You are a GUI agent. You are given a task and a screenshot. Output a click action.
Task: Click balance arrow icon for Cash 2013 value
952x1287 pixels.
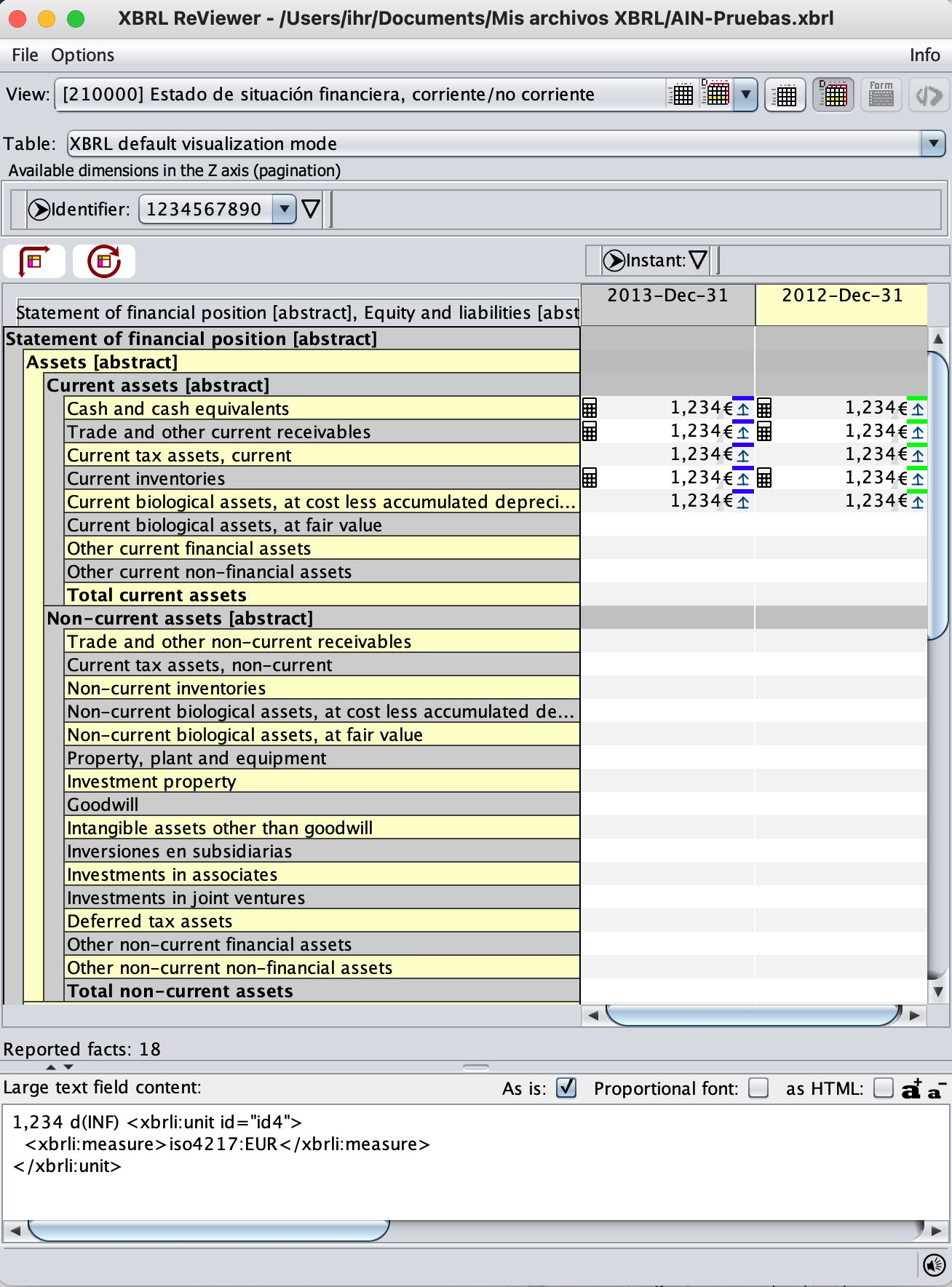coord(742,408)
